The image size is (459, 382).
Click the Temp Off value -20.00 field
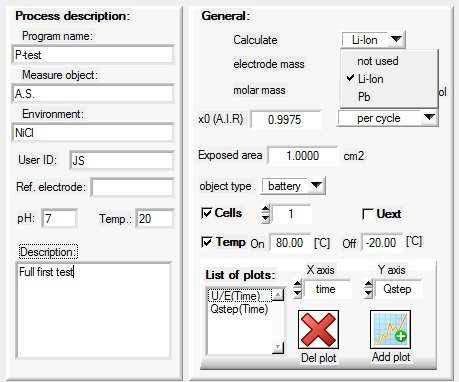382,242
